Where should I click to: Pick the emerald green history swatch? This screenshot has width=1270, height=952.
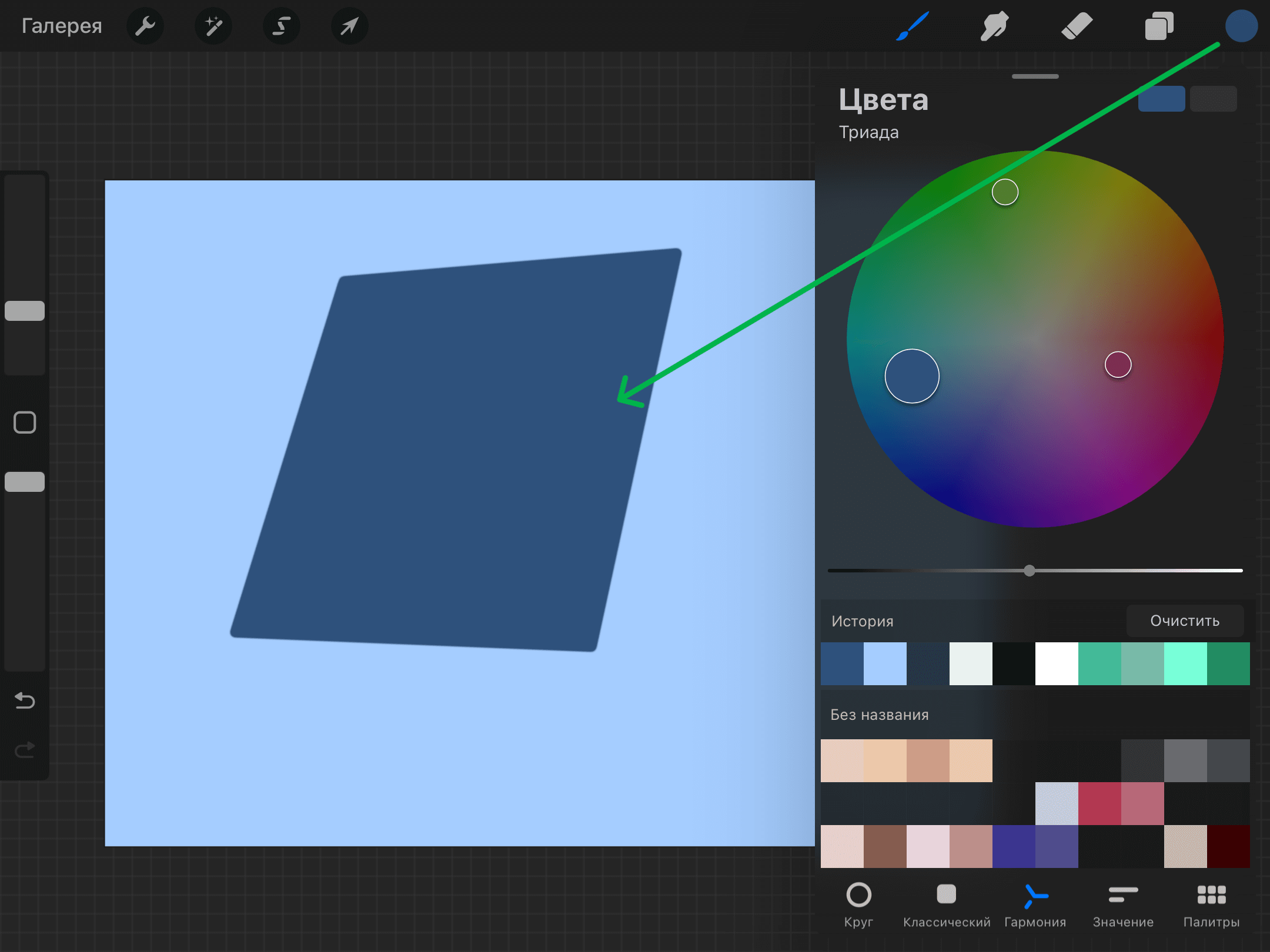[x=1228, y=663]
